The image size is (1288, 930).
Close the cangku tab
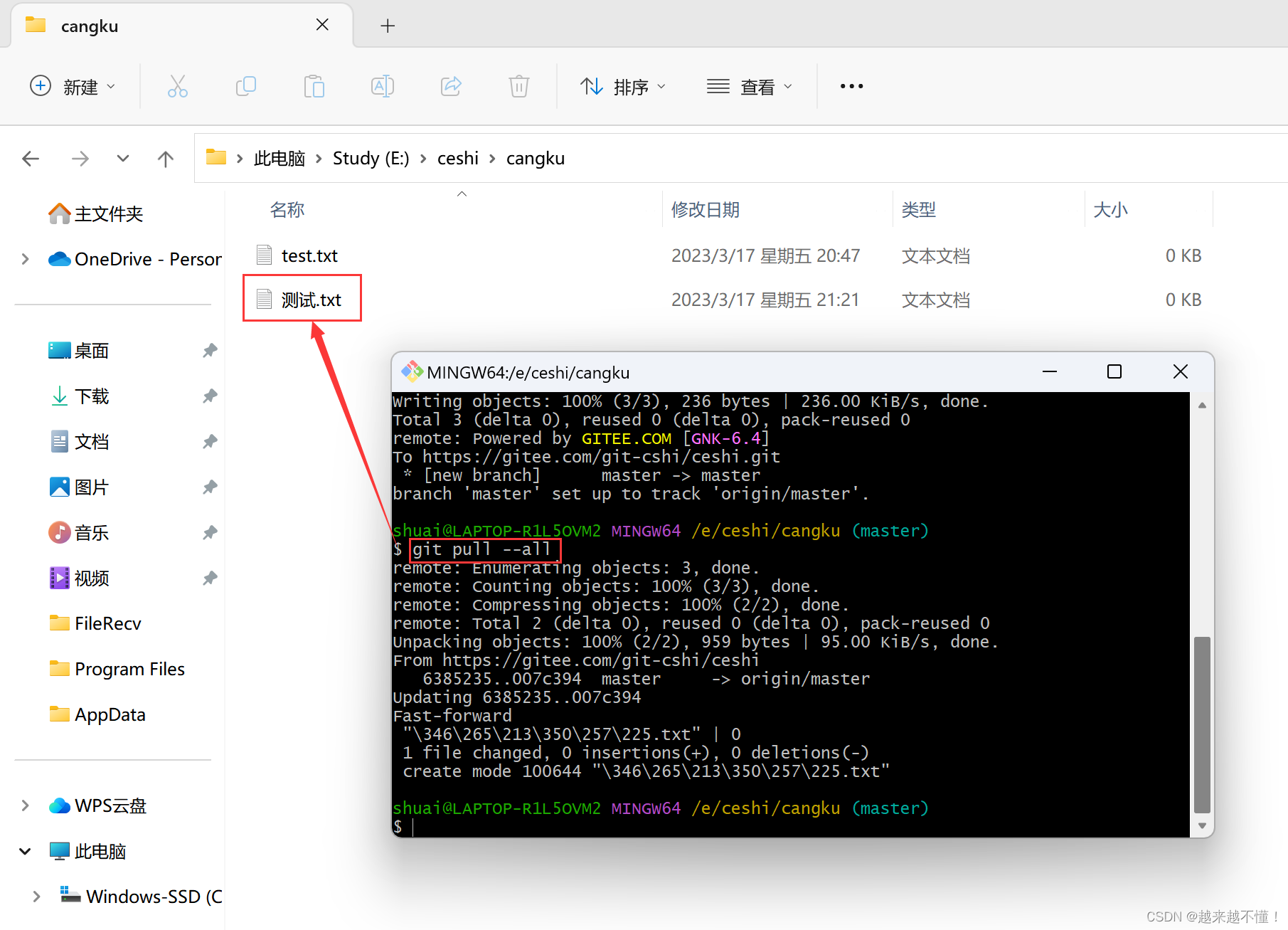click(x=322, y=25)
